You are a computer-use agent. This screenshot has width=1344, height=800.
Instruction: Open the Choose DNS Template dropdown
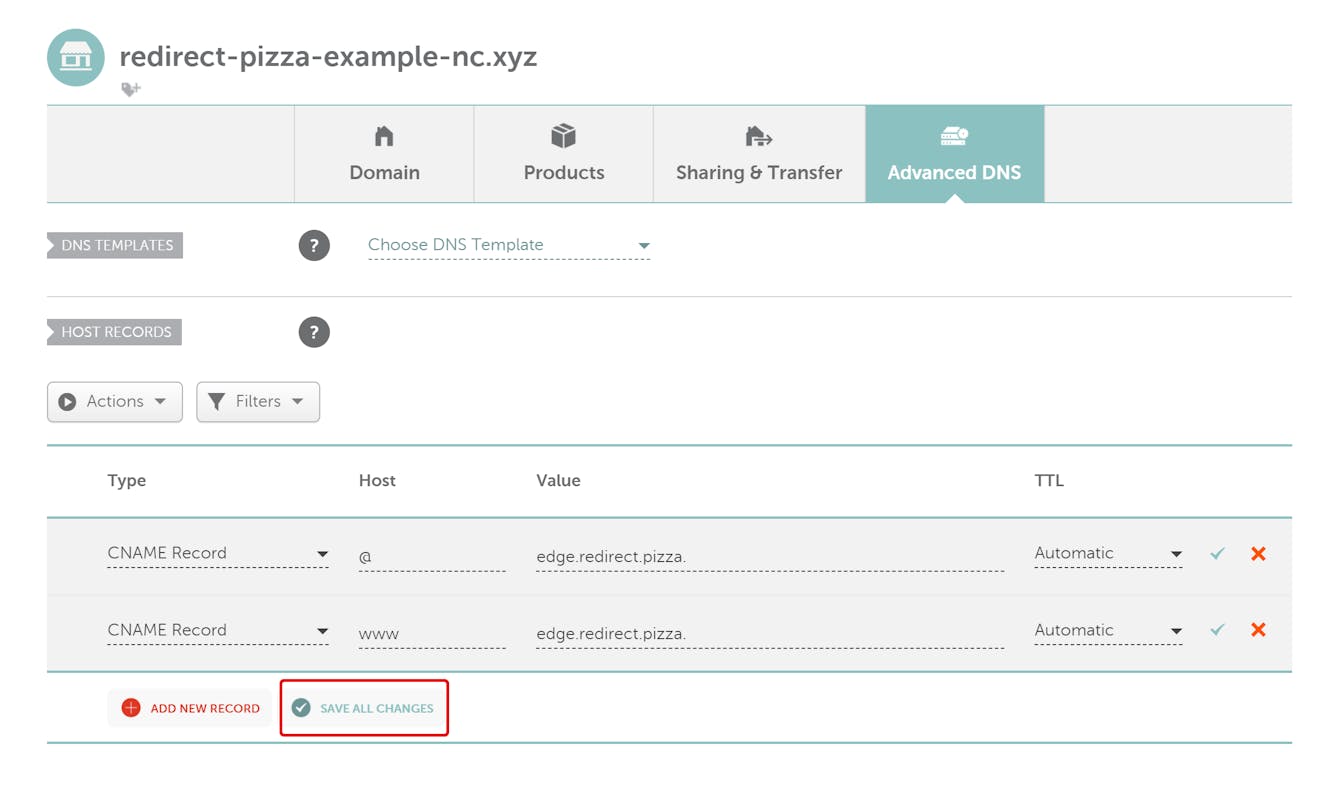click(508, 245)
